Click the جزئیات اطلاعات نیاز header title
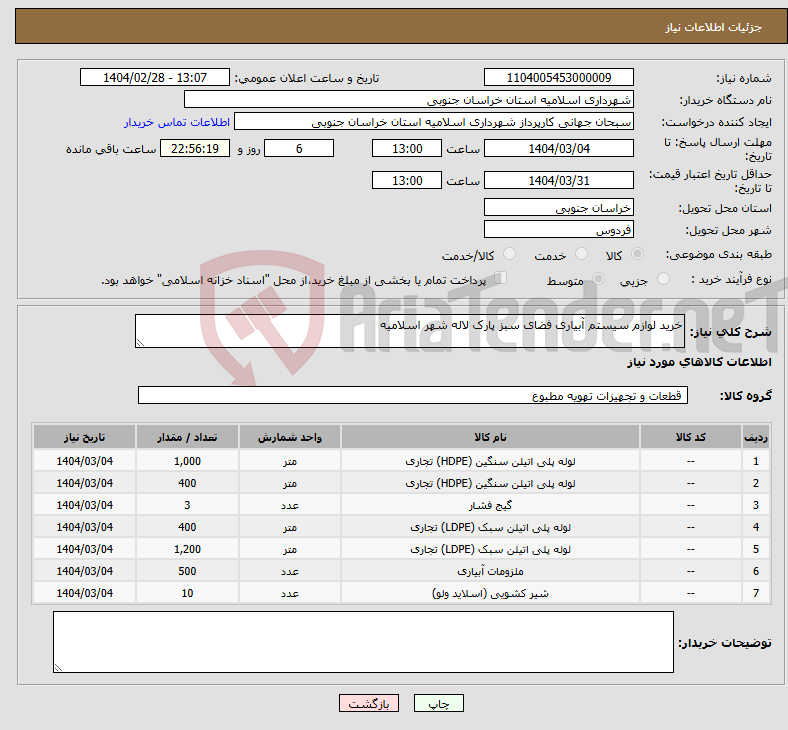Viewport: 788px width, 730px height. [x=714, y=27]
